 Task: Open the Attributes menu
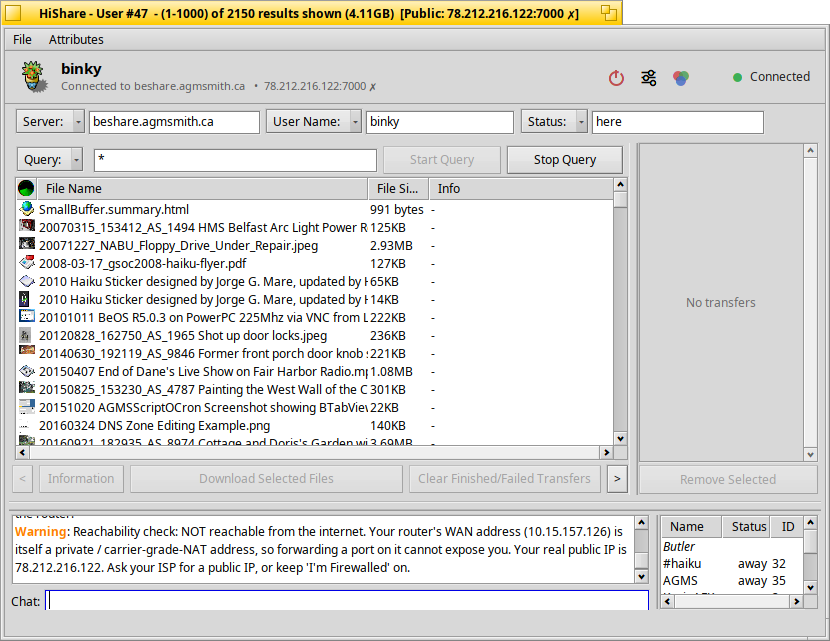coord(76,40)
